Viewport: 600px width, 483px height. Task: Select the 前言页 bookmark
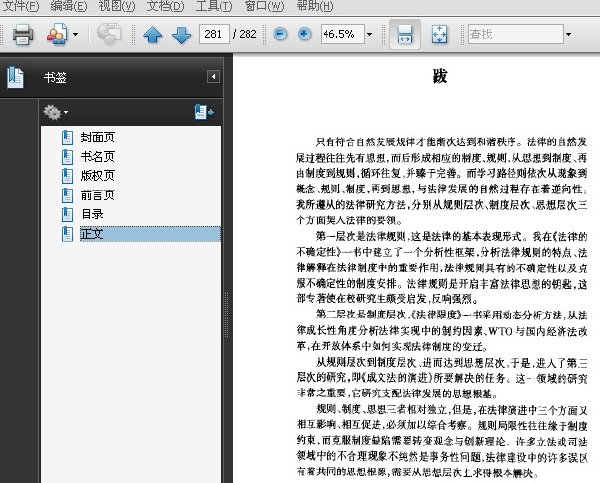98,195
